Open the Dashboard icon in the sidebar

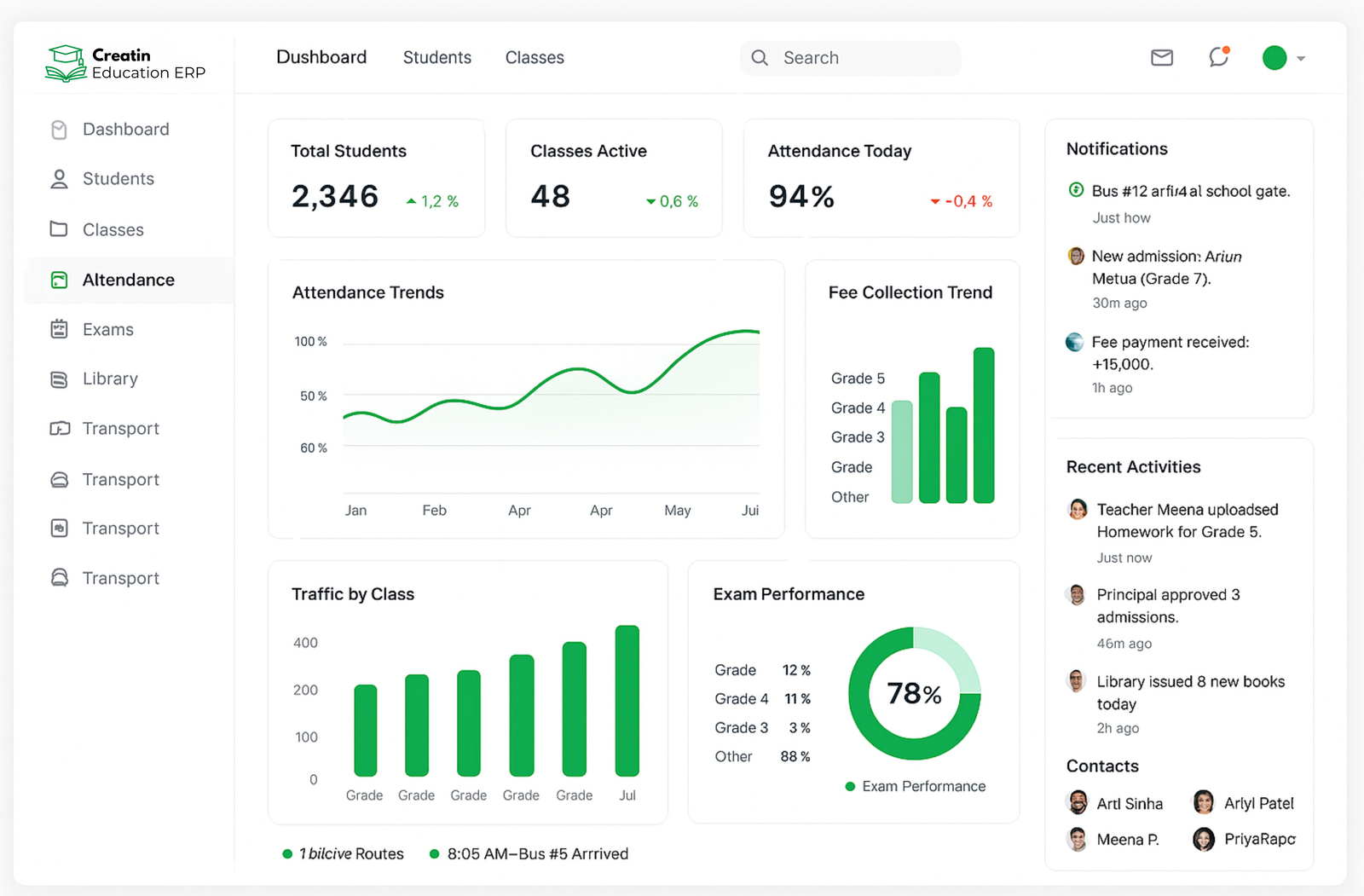click(x=59, y=129)
